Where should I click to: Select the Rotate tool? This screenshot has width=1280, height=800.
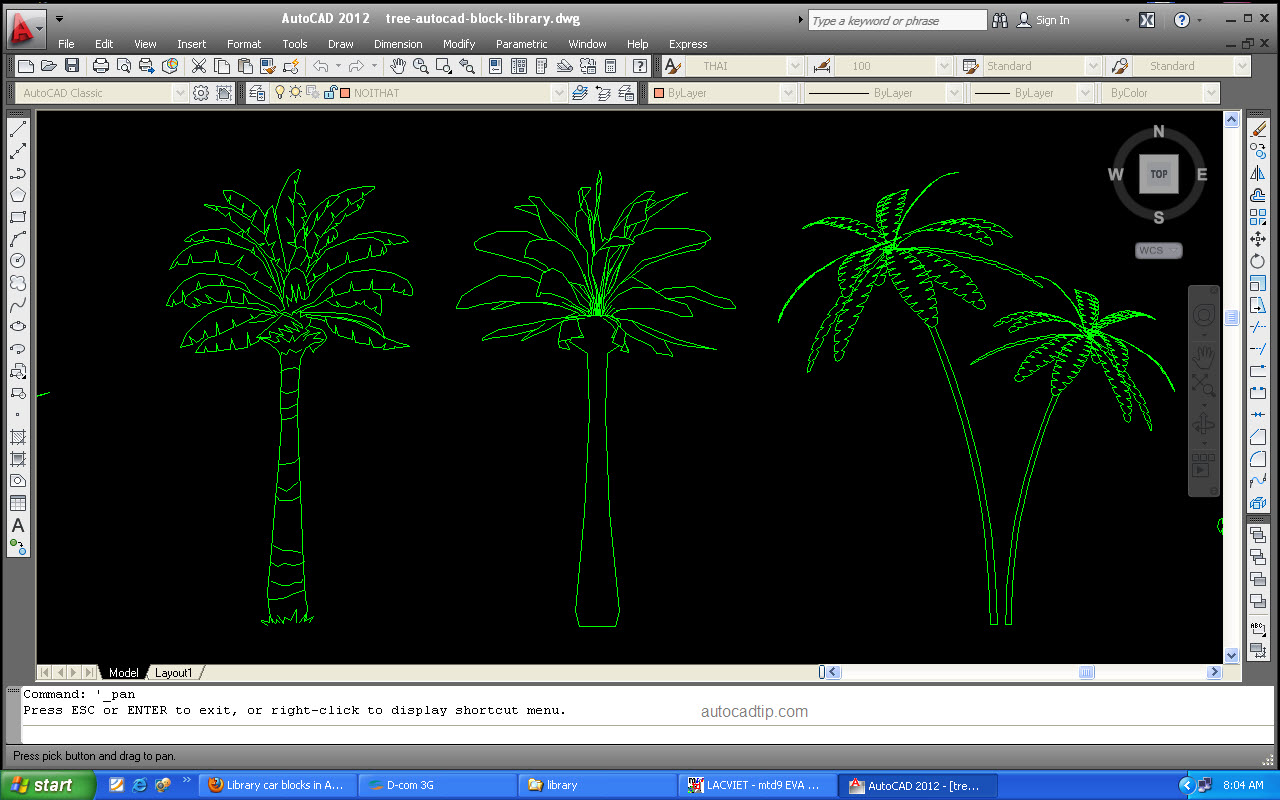[1259, 261]
